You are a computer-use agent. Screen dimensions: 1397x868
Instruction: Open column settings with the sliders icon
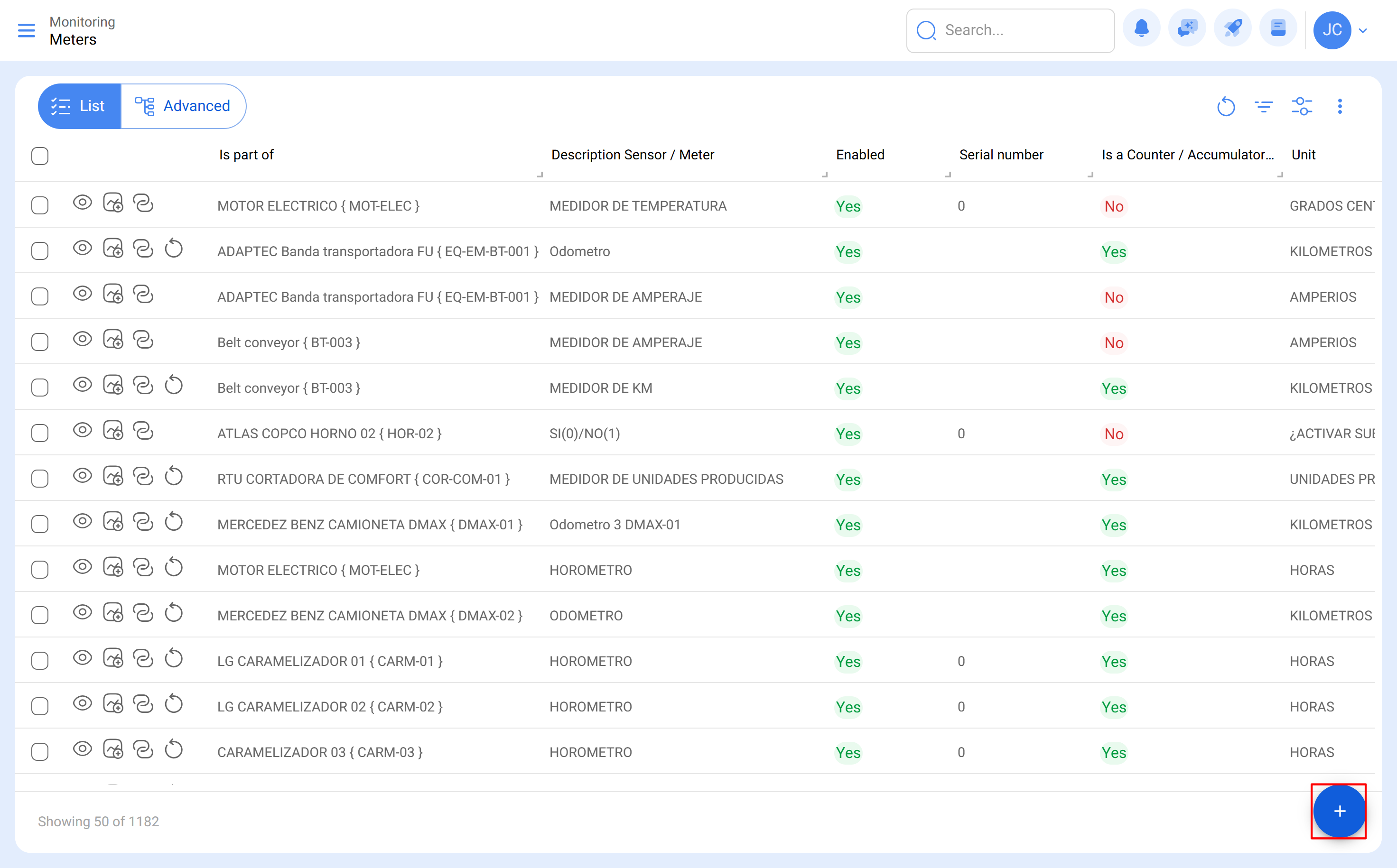click(1302, 106)
